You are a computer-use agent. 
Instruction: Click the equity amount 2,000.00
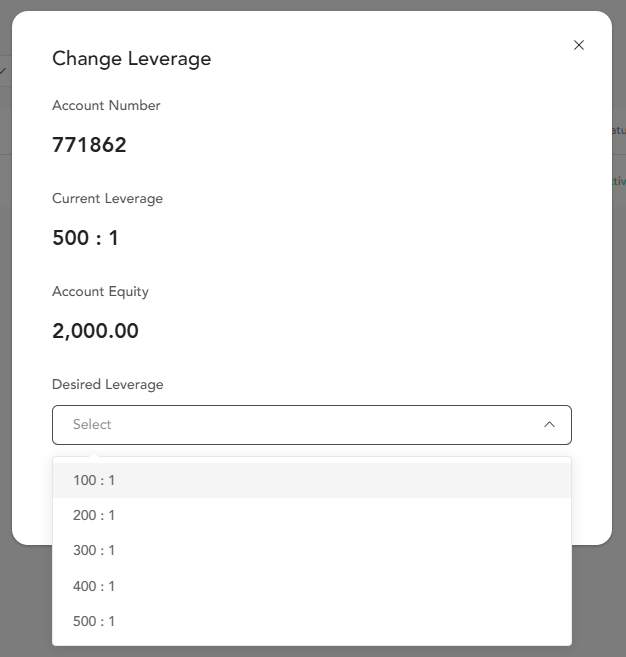click(95, 331)
